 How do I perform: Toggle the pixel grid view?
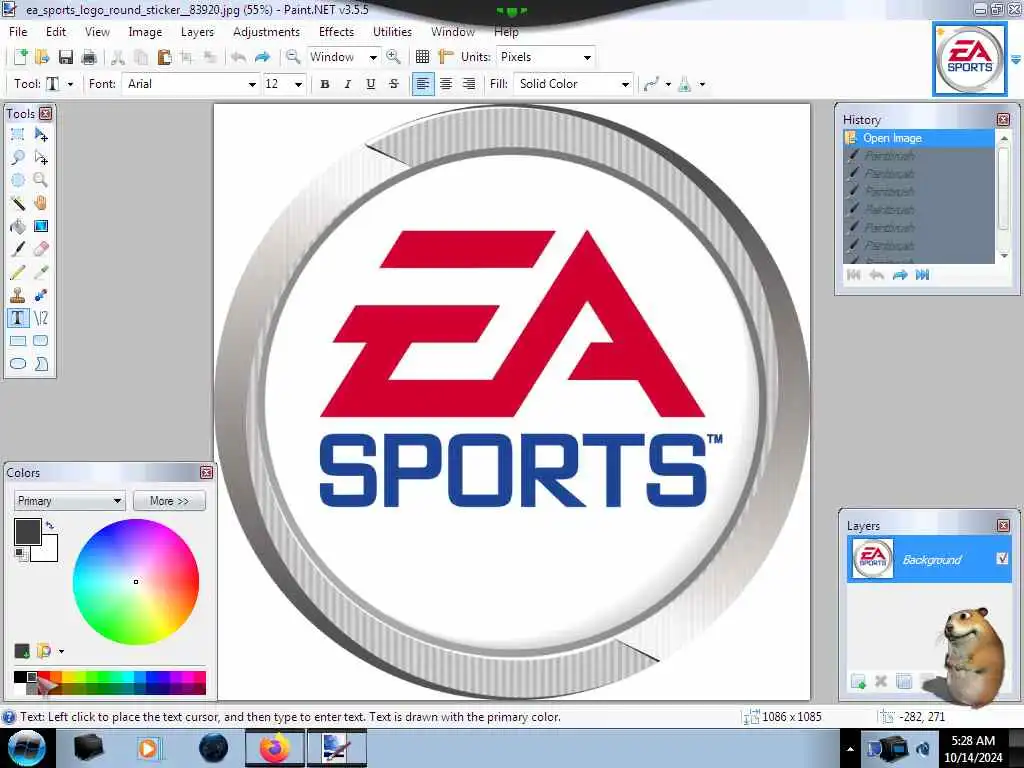pyautogui.click(x=423, y=57)
